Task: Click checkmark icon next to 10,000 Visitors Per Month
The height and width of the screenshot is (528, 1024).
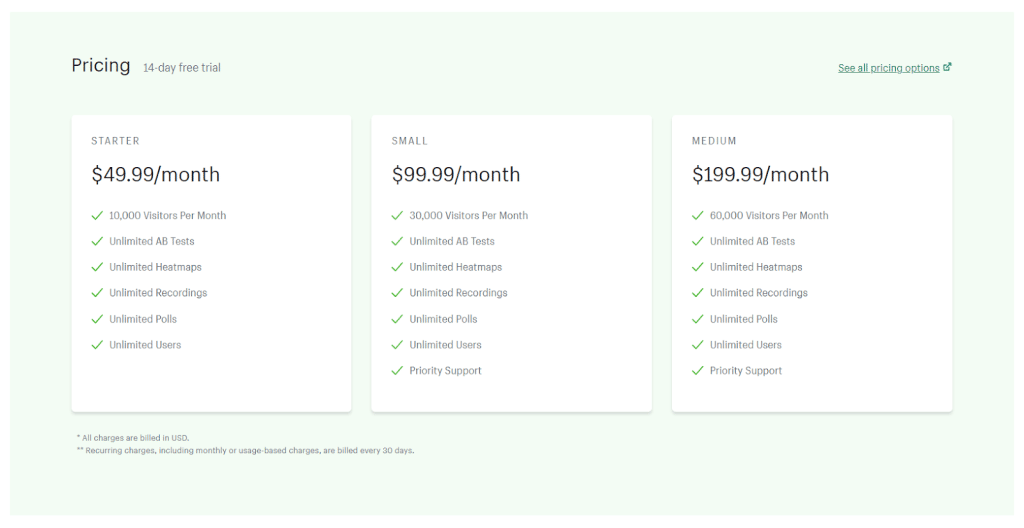Action: (x=97, y=215)
